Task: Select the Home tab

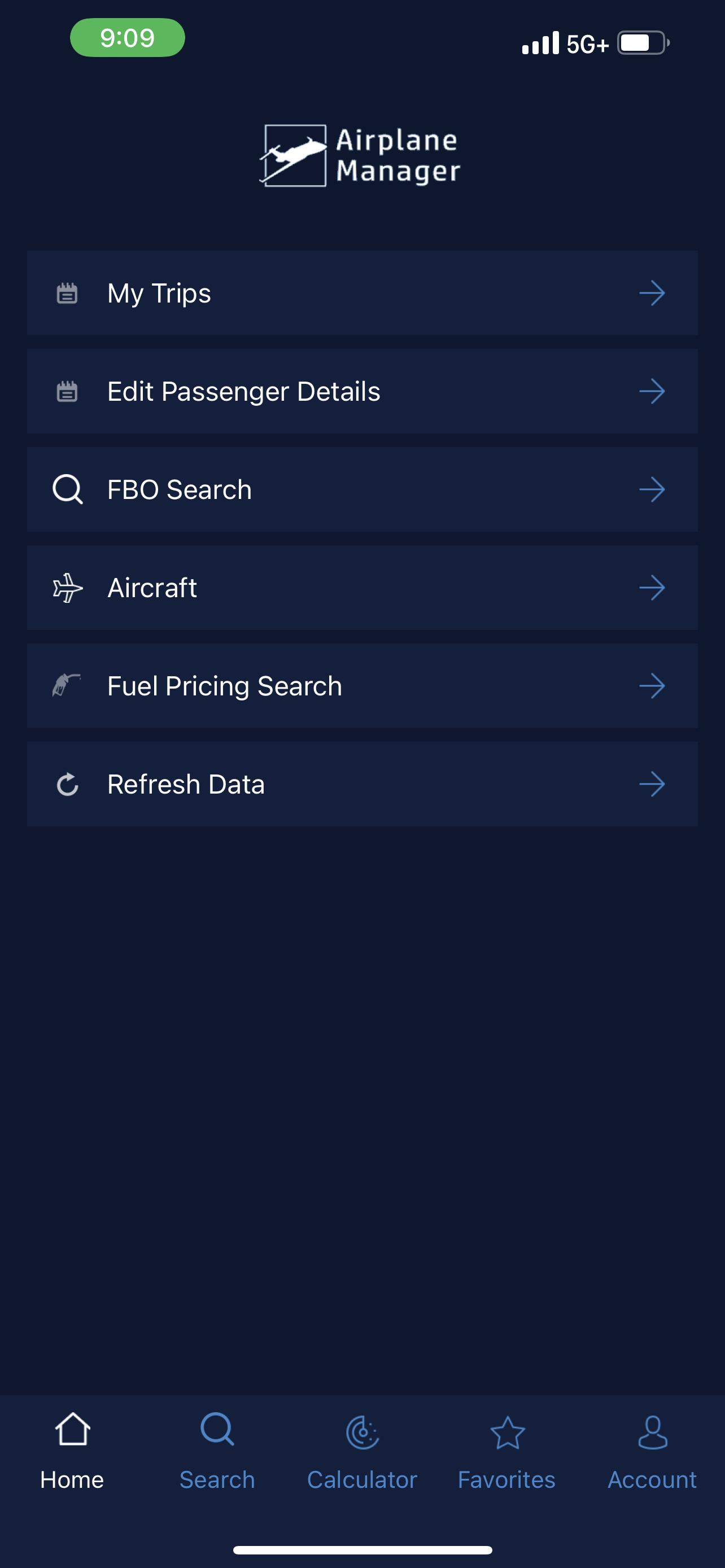Action: pyautogui.click(x=72, y=1451)
